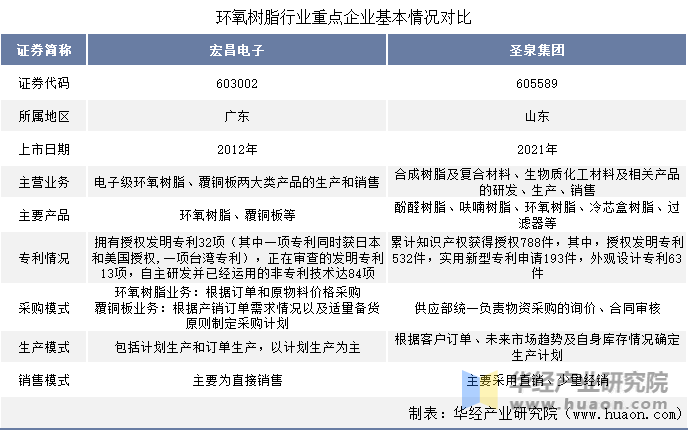Select the cell starting 累计知识产权获得授权788件

click(x=537, y=257)
